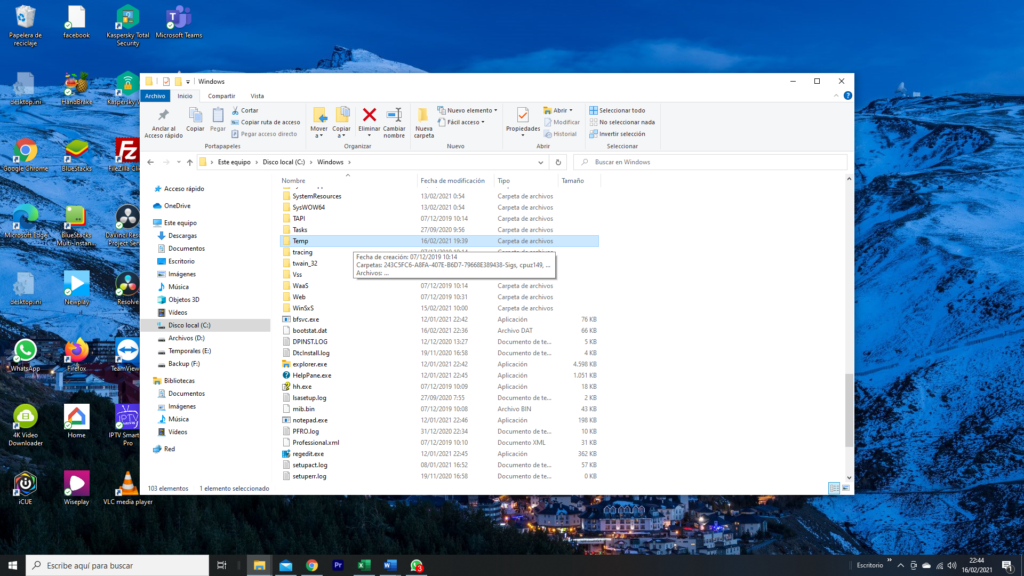Open the Archivo menu tab
The height and width of the screenshot is (576, 1024).
coord(154,96)
